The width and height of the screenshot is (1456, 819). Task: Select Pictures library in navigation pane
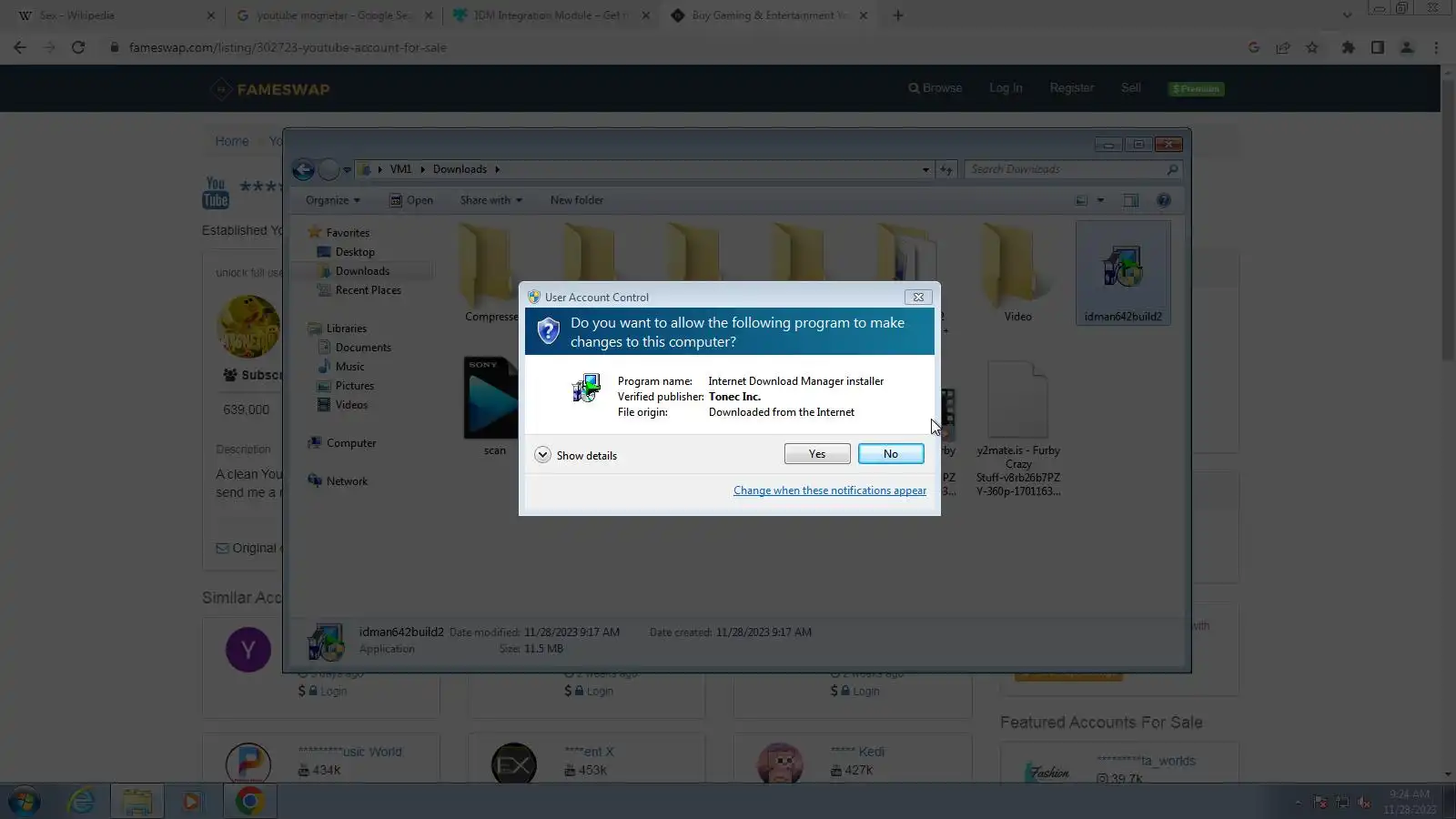pyautogui.click(x=345, y=386)
